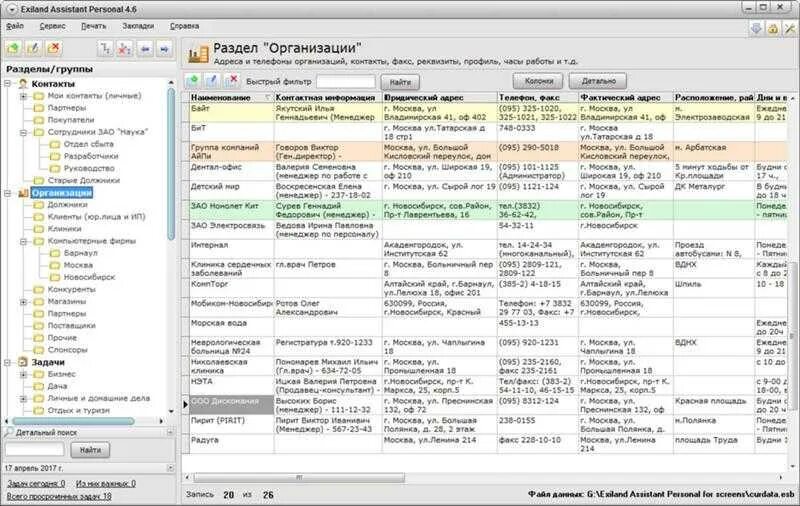The image size is (800, 506).
Task: Click the delete subgroup icon with red X
Action: click(124, 49)
